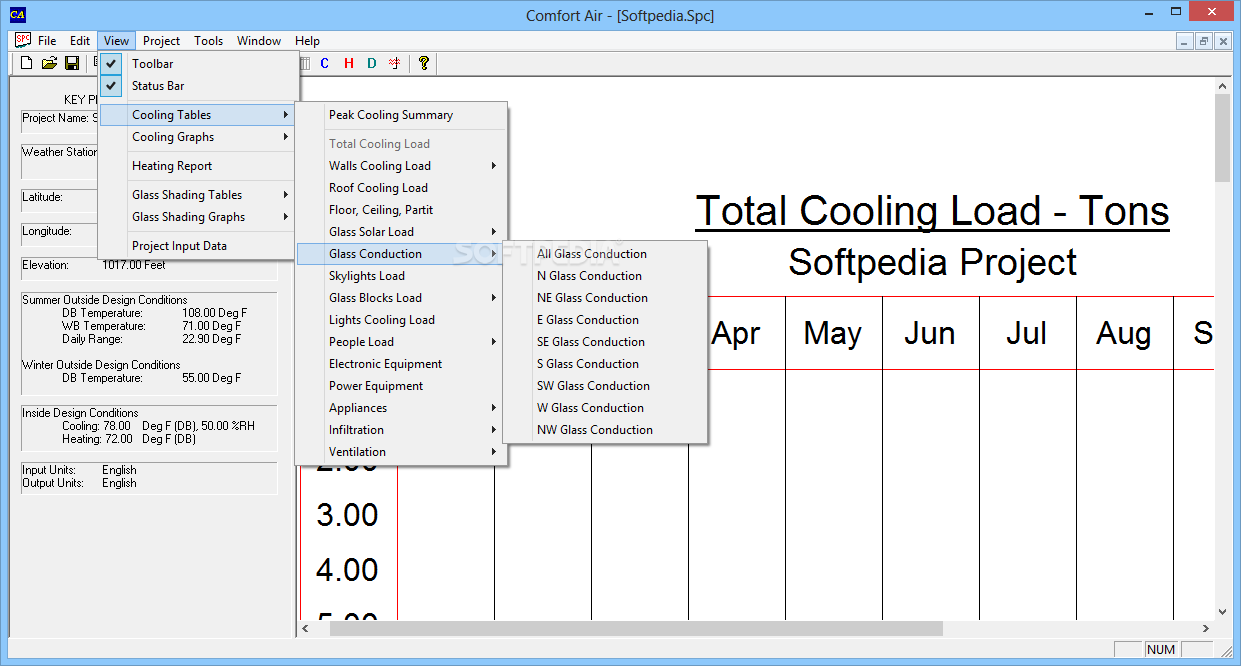
Task: Click the 3.00 row label
Action: (x=348, y=515)
